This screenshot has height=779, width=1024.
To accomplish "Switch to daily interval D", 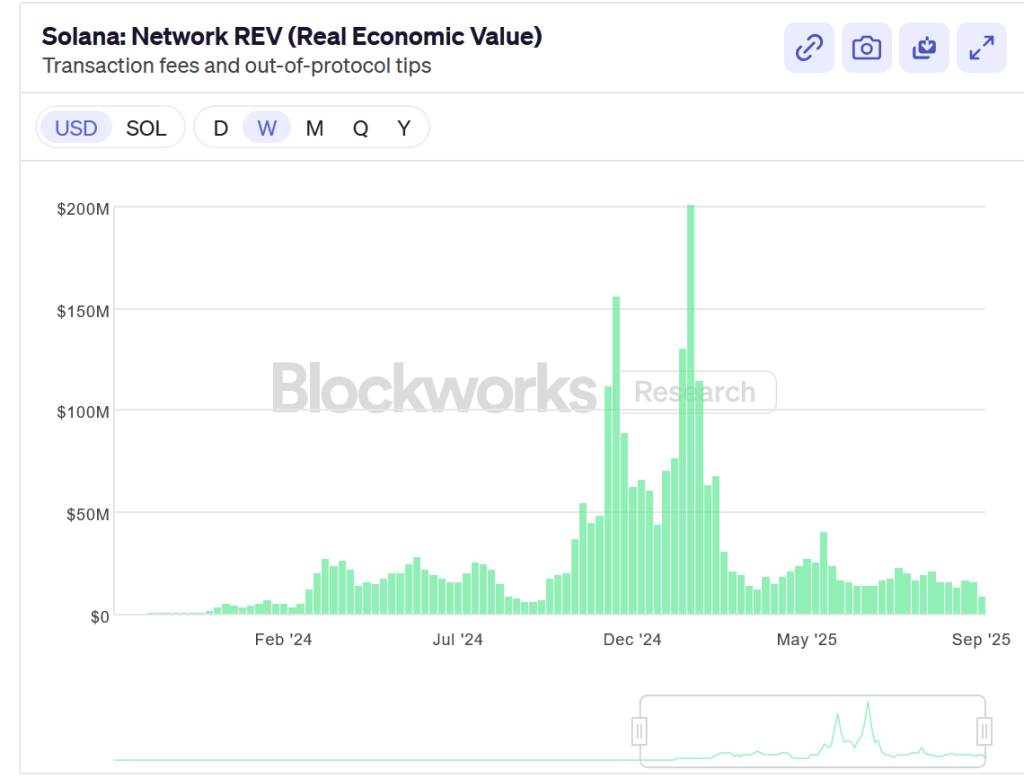I will 220,127.
